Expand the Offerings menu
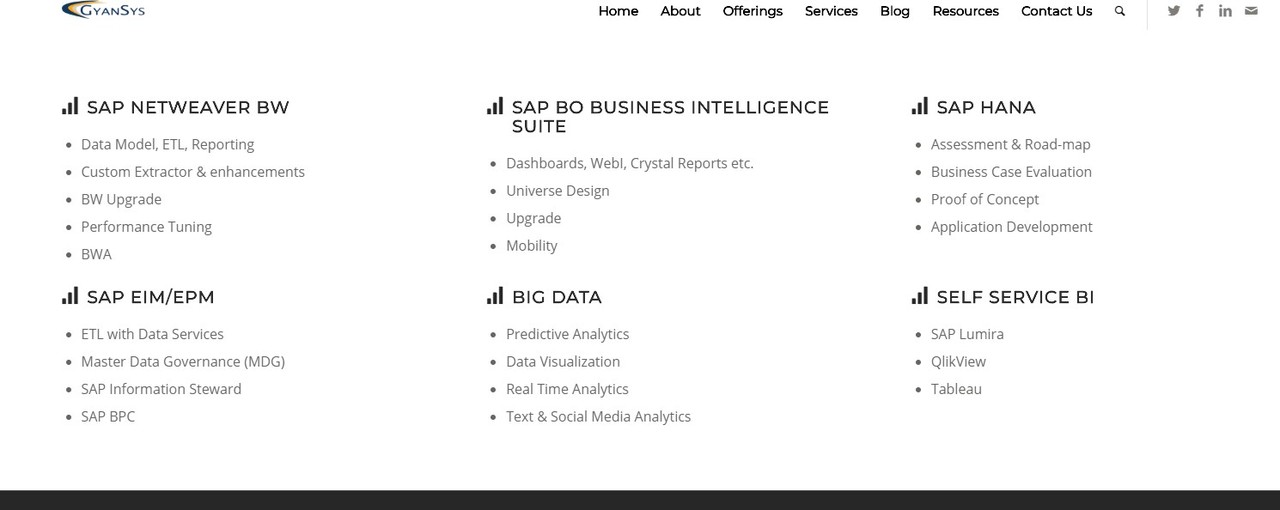Image resolution: width=1280 pixels, height=510 pixels. tap(753, 11)
